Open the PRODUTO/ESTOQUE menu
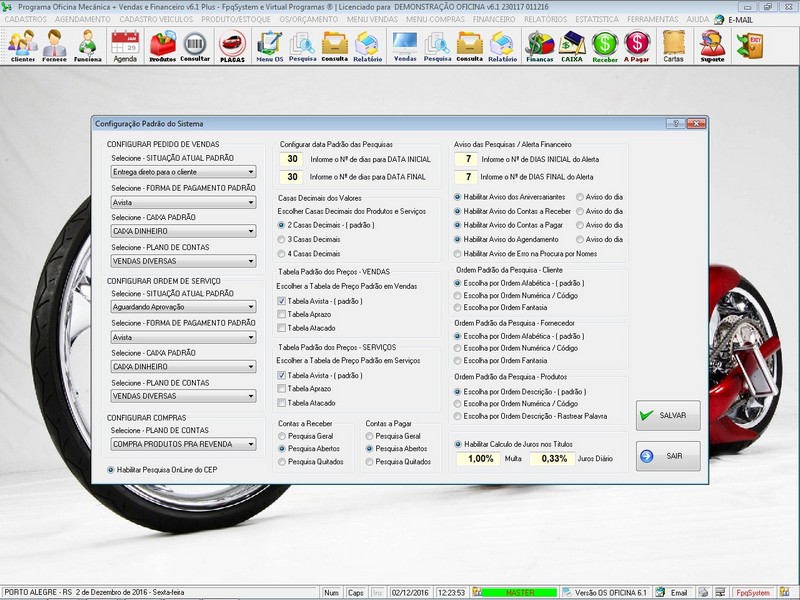This screenshot has width=800, height=600. (236, 19)
